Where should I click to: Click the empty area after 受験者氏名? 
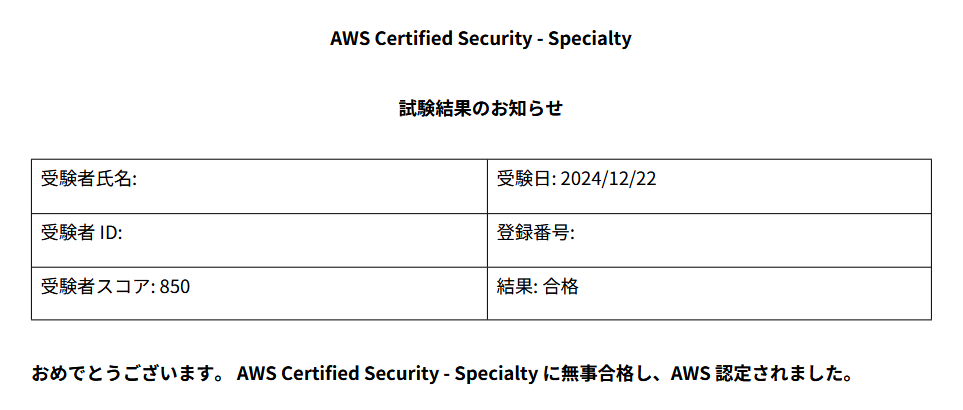click(310, 179)
